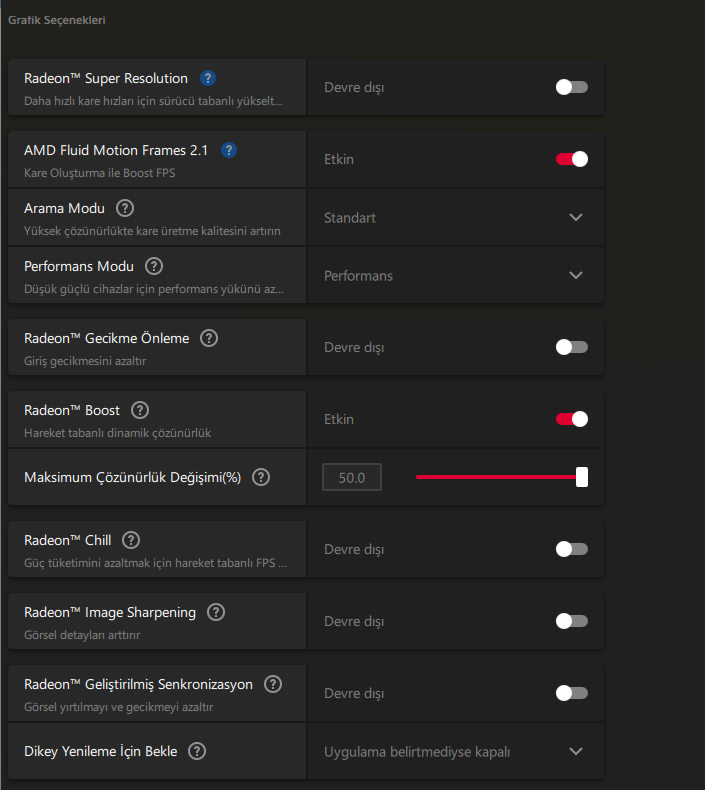Click the question mark icon next to Radeon Chill
Screen dimensions: 705x790
point(131,540)
